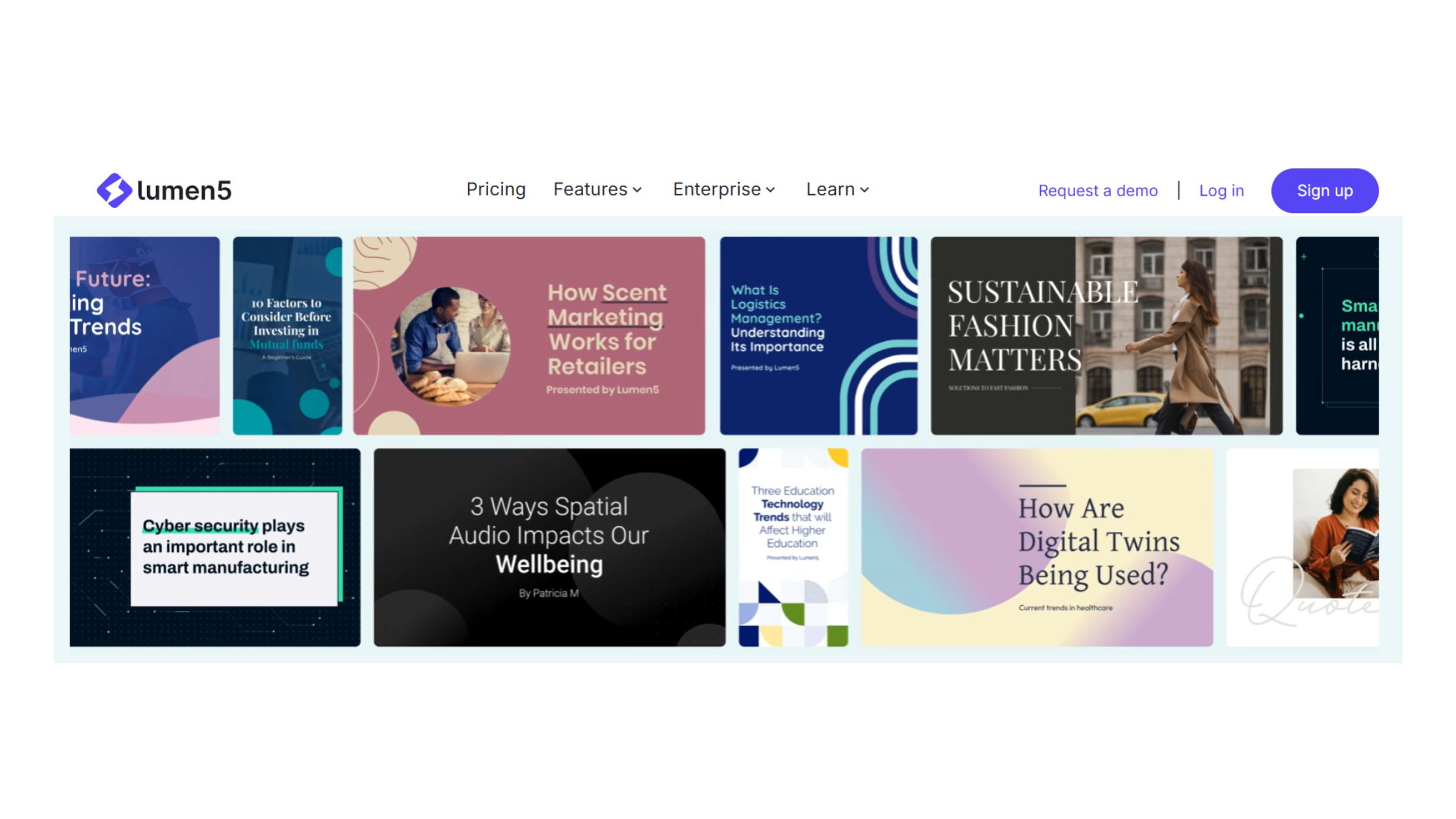Click the Request a demo link
The width and height of the screenshot is (1456, 819).
point(1098,191)
